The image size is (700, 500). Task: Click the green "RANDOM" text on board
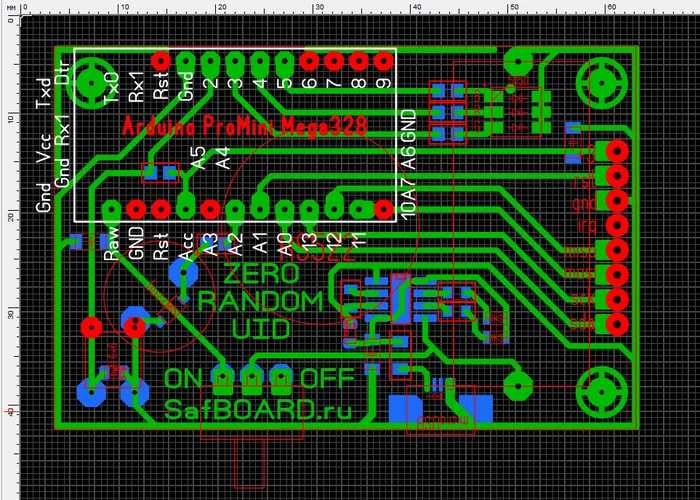tap(260, 301)
